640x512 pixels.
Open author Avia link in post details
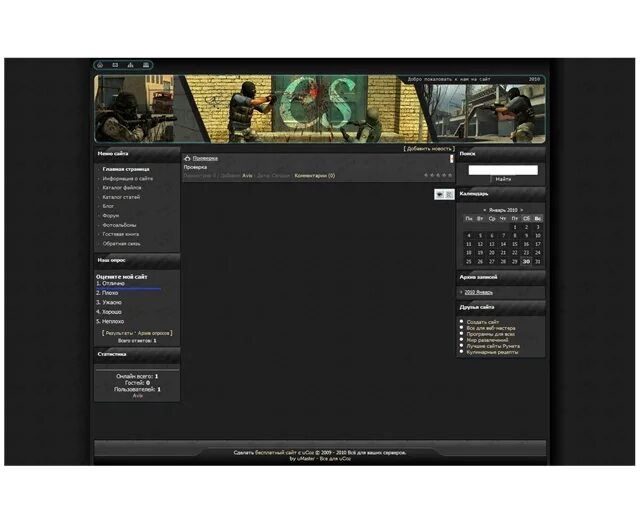coord(247,176)
